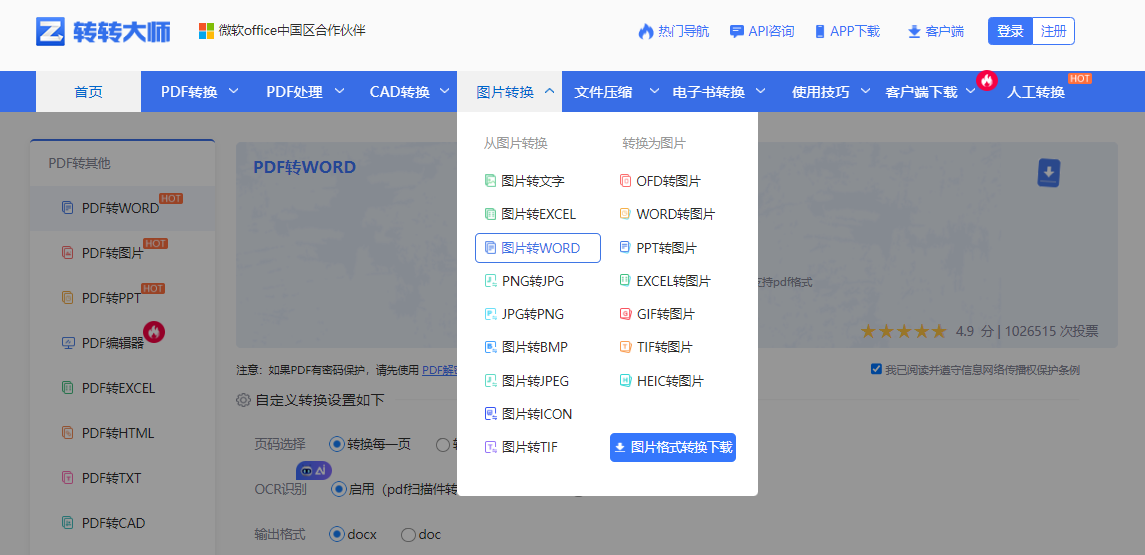Expand the PDF处理 menu chevron

[x=340, y=91]
